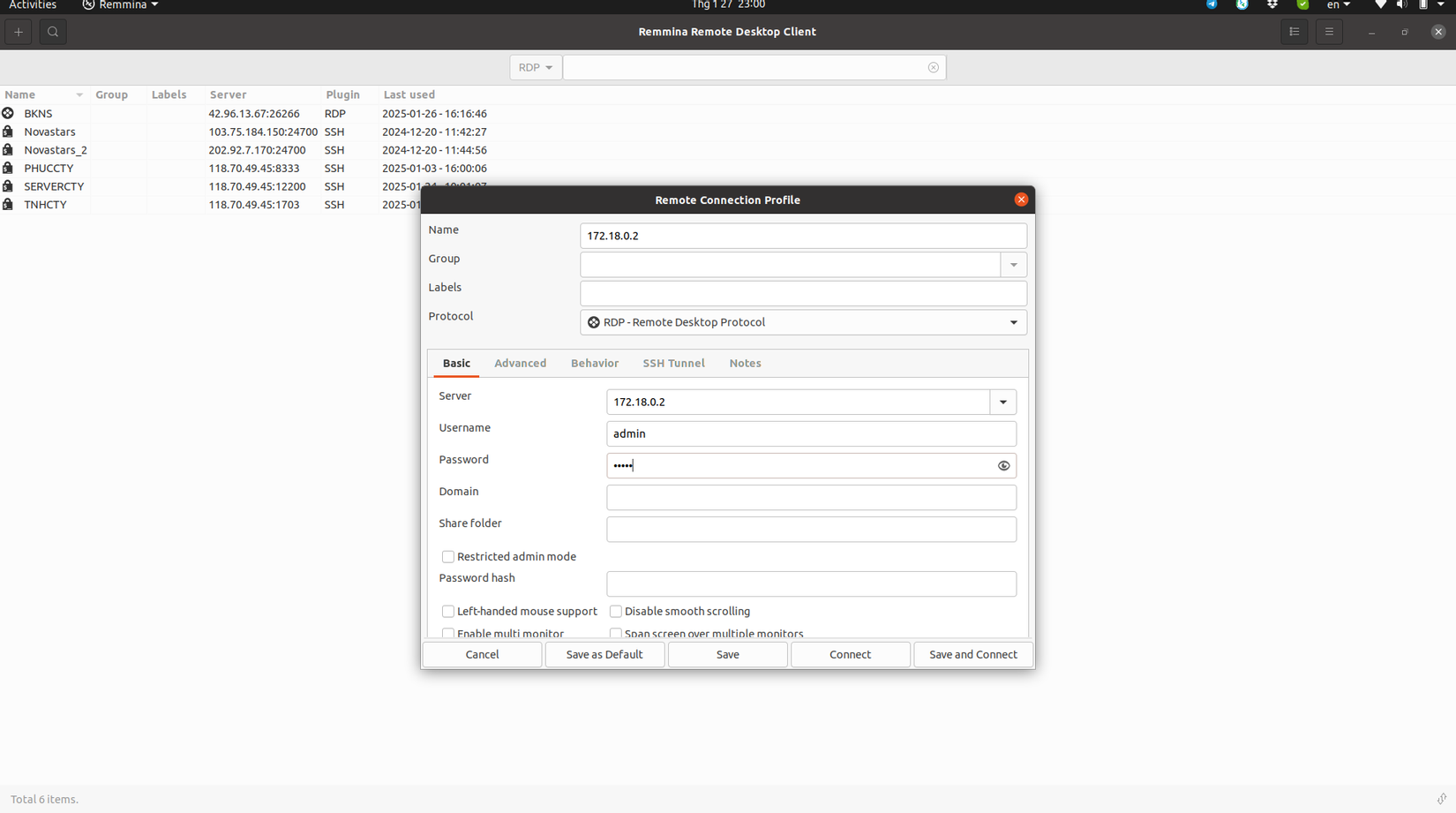
Task: Focus the Share folder input field
Action: tap(811, 530)
